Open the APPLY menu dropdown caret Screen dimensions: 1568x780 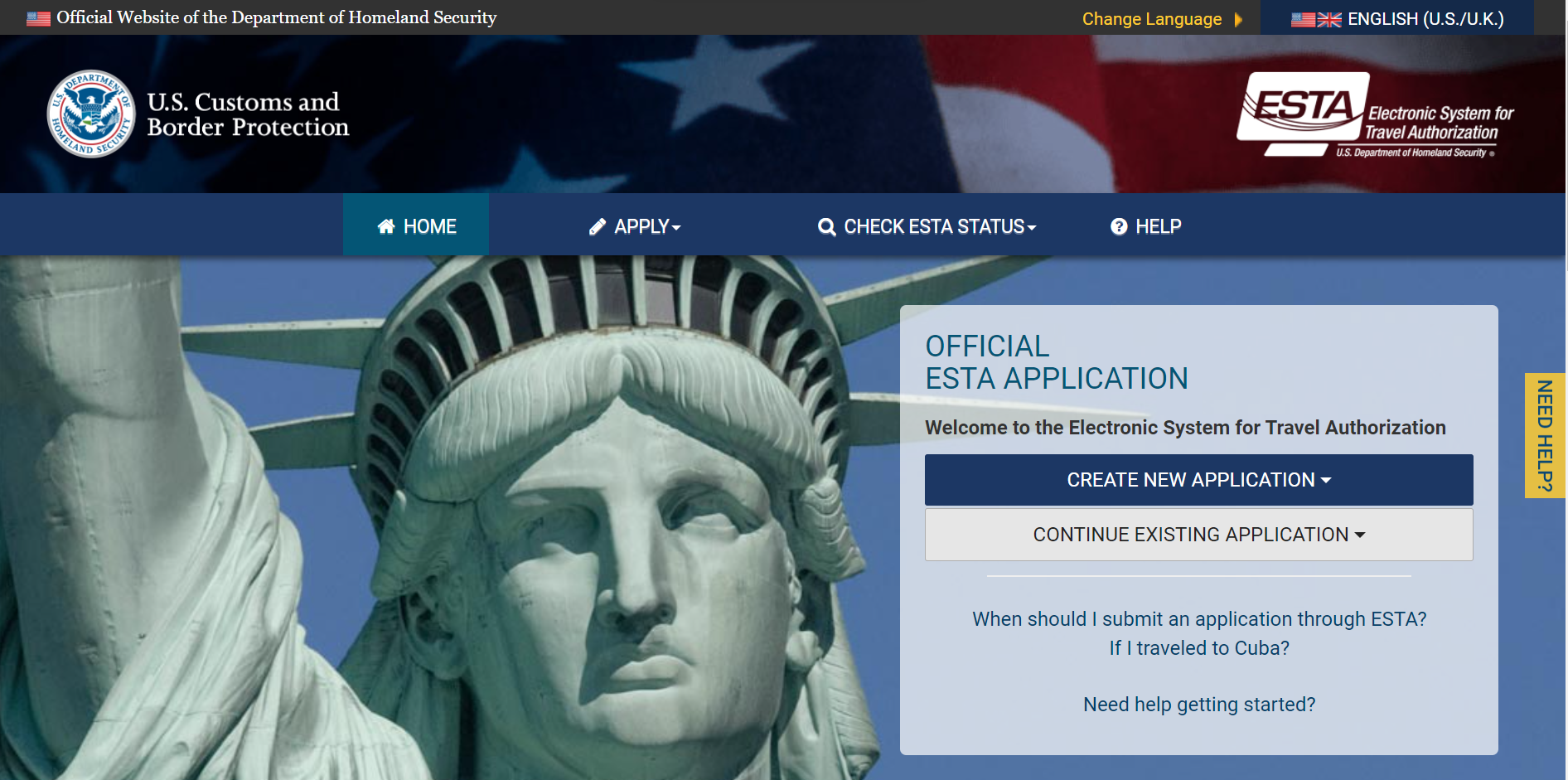click(x=676, y=228)
